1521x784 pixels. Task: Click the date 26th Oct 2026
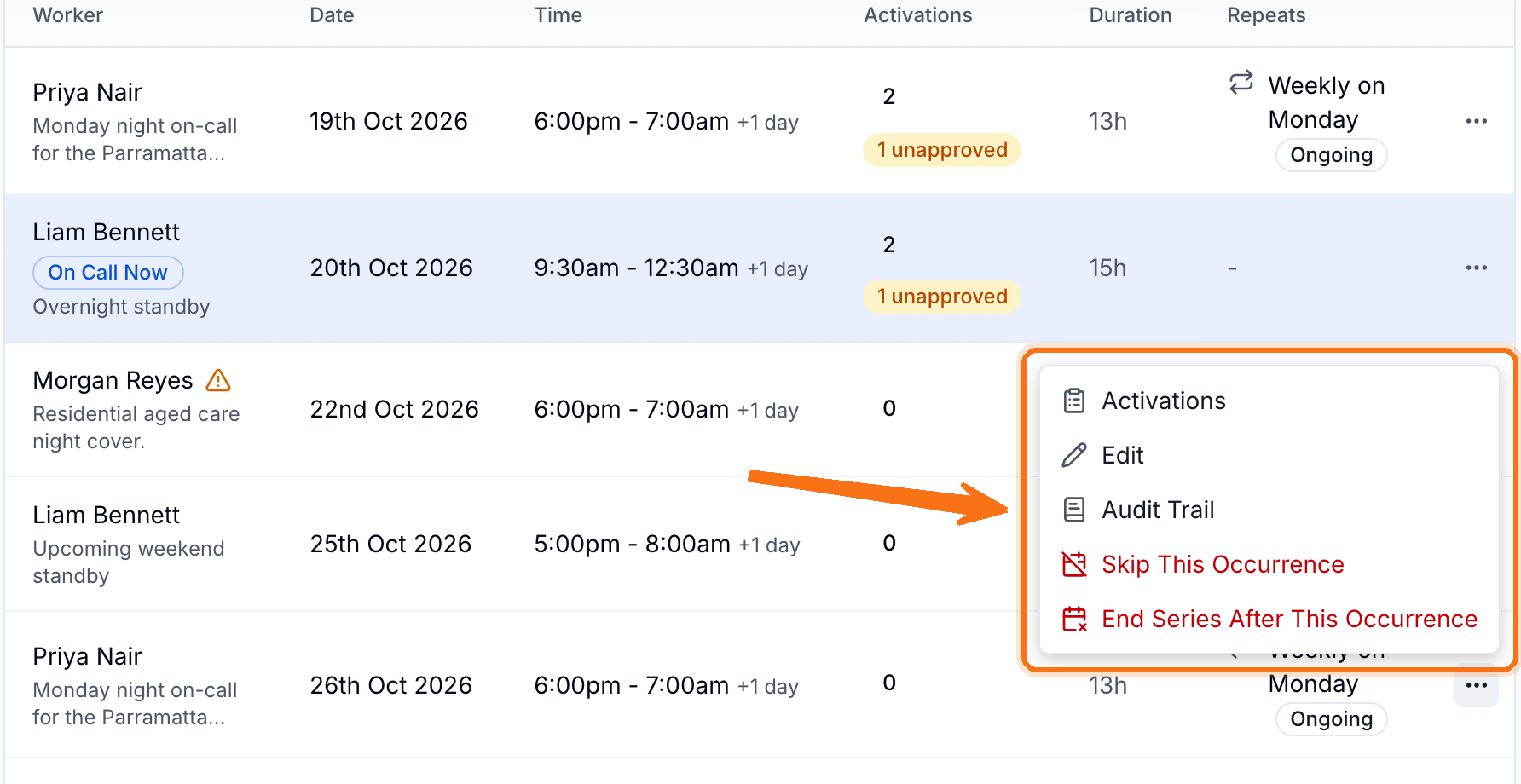[x=390, y=685]
